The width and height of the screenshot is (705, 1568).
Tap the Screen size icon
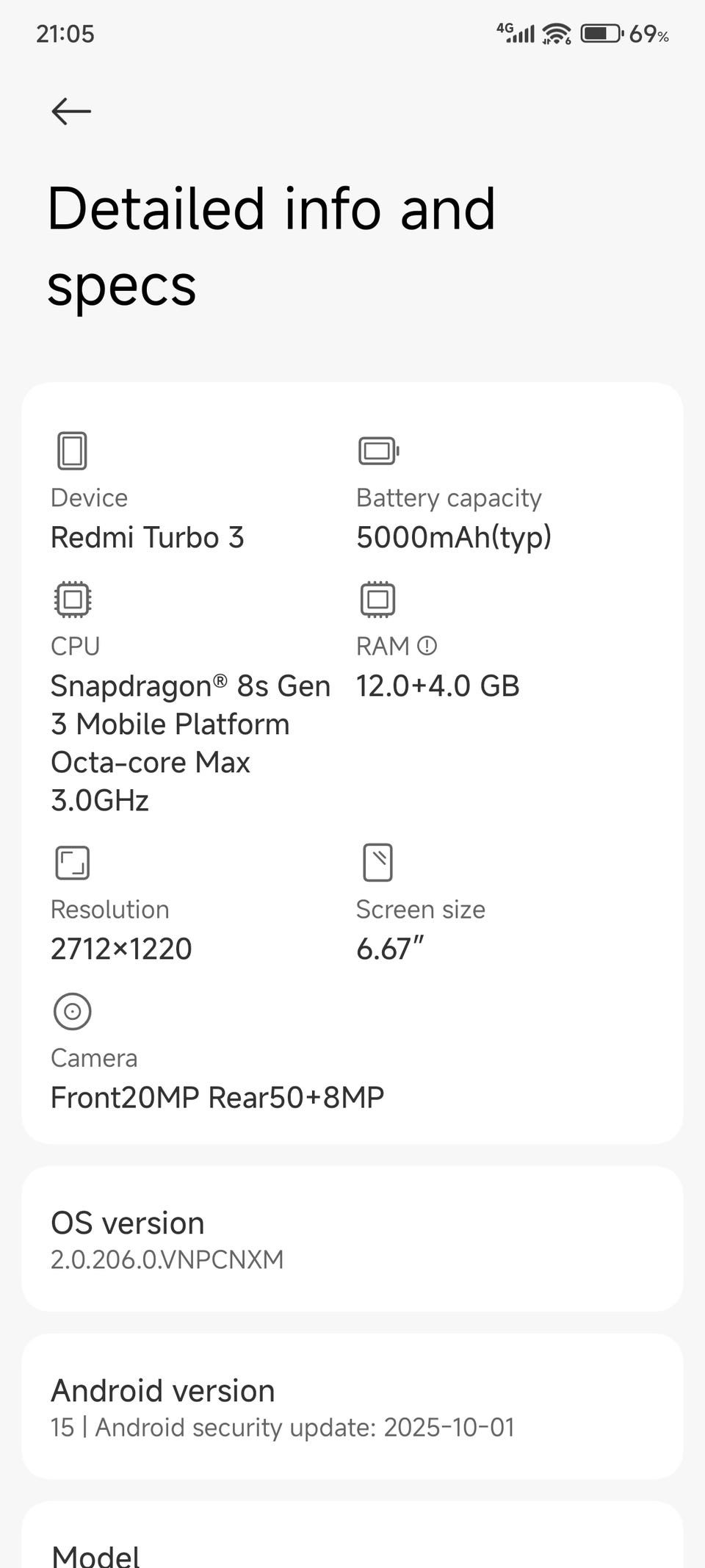377,863
